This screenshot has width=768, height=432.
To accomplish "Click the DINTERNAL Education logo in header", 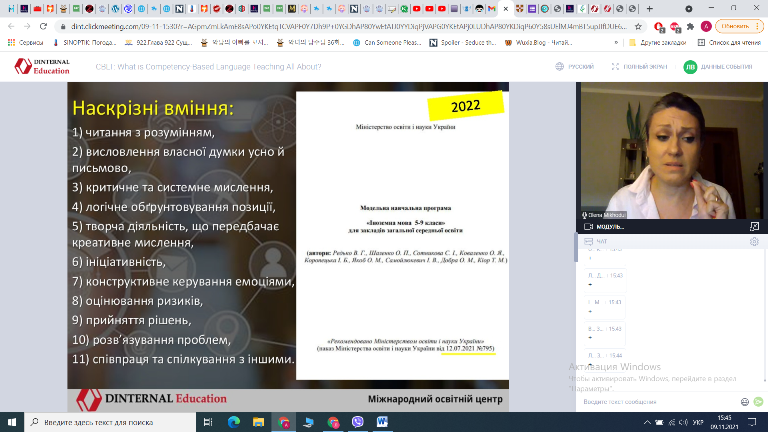I will coord(42,66).
